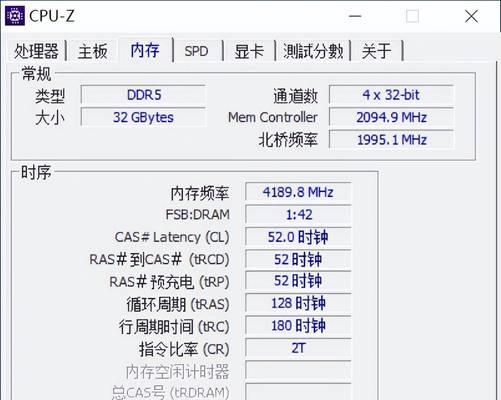Click the 内存频率 label
The image size is (501, 400).
200,193
